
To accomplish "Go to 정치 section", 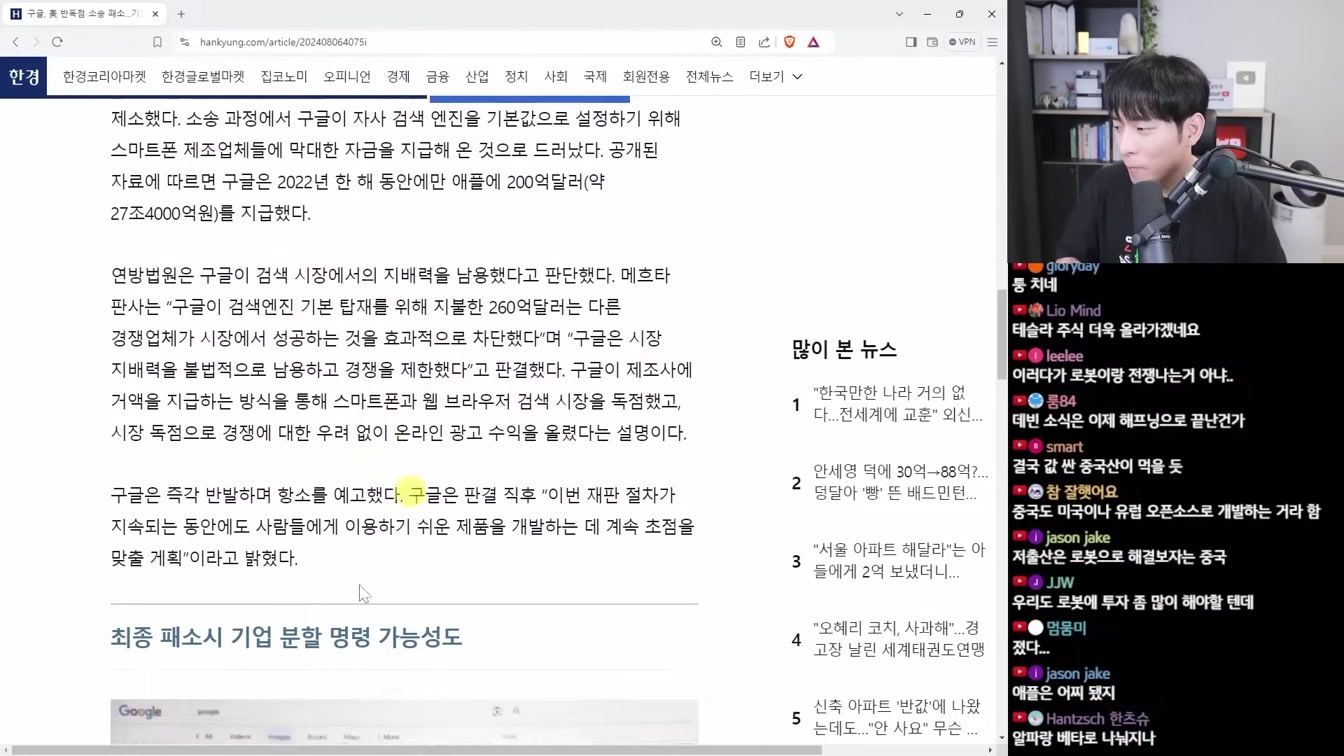I will [516, 77].
